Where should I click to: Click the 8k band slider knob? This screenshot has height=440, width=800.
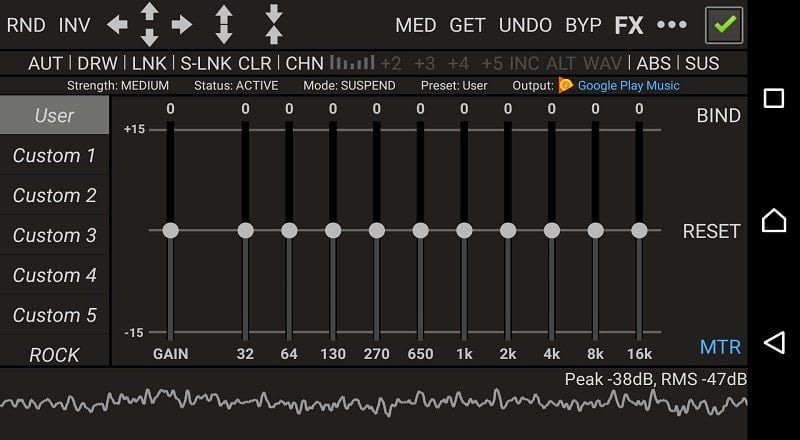click(x=595, y=230)
